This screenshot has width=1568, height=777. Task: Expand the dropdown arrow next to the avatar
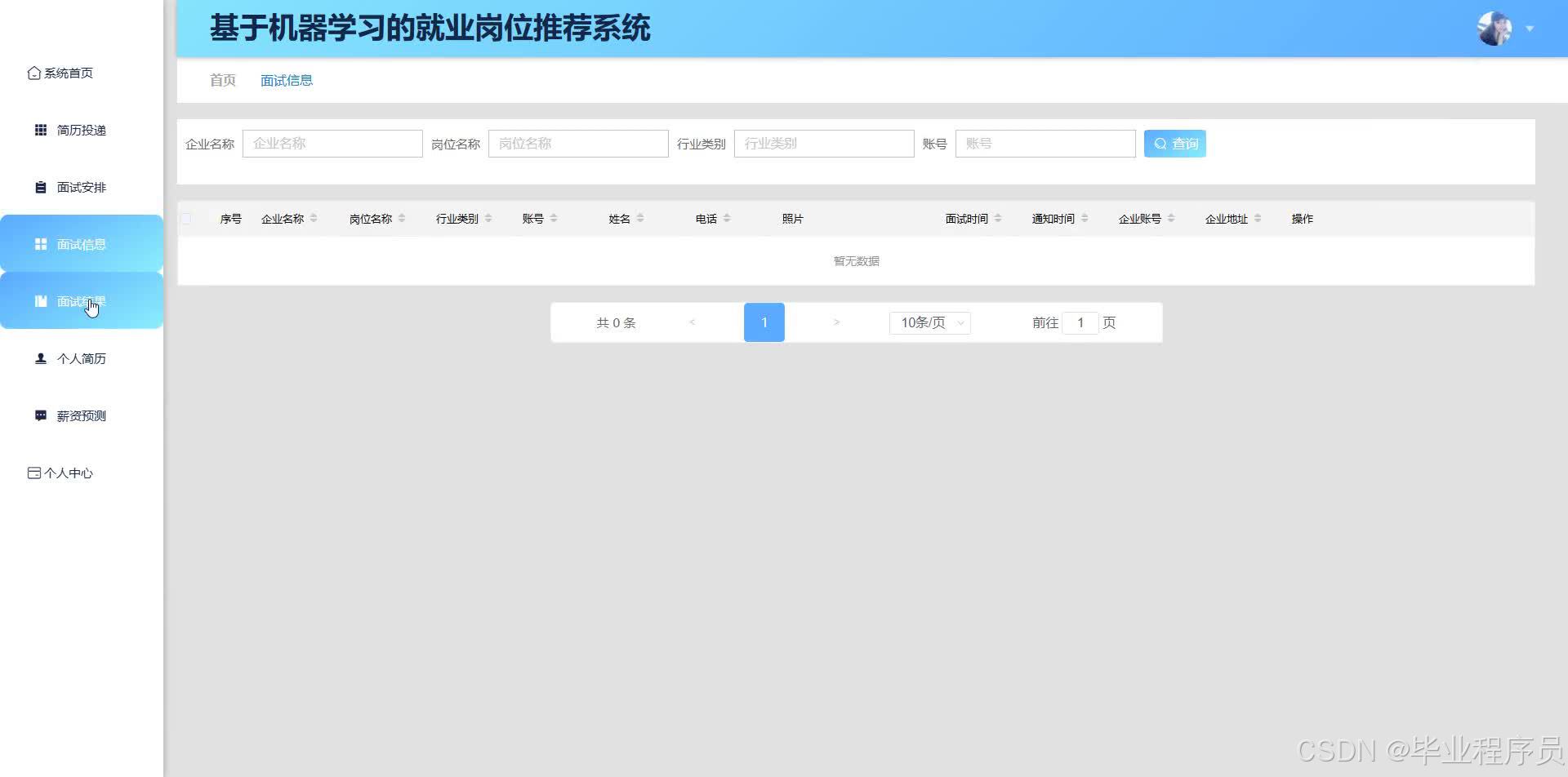1529,28
